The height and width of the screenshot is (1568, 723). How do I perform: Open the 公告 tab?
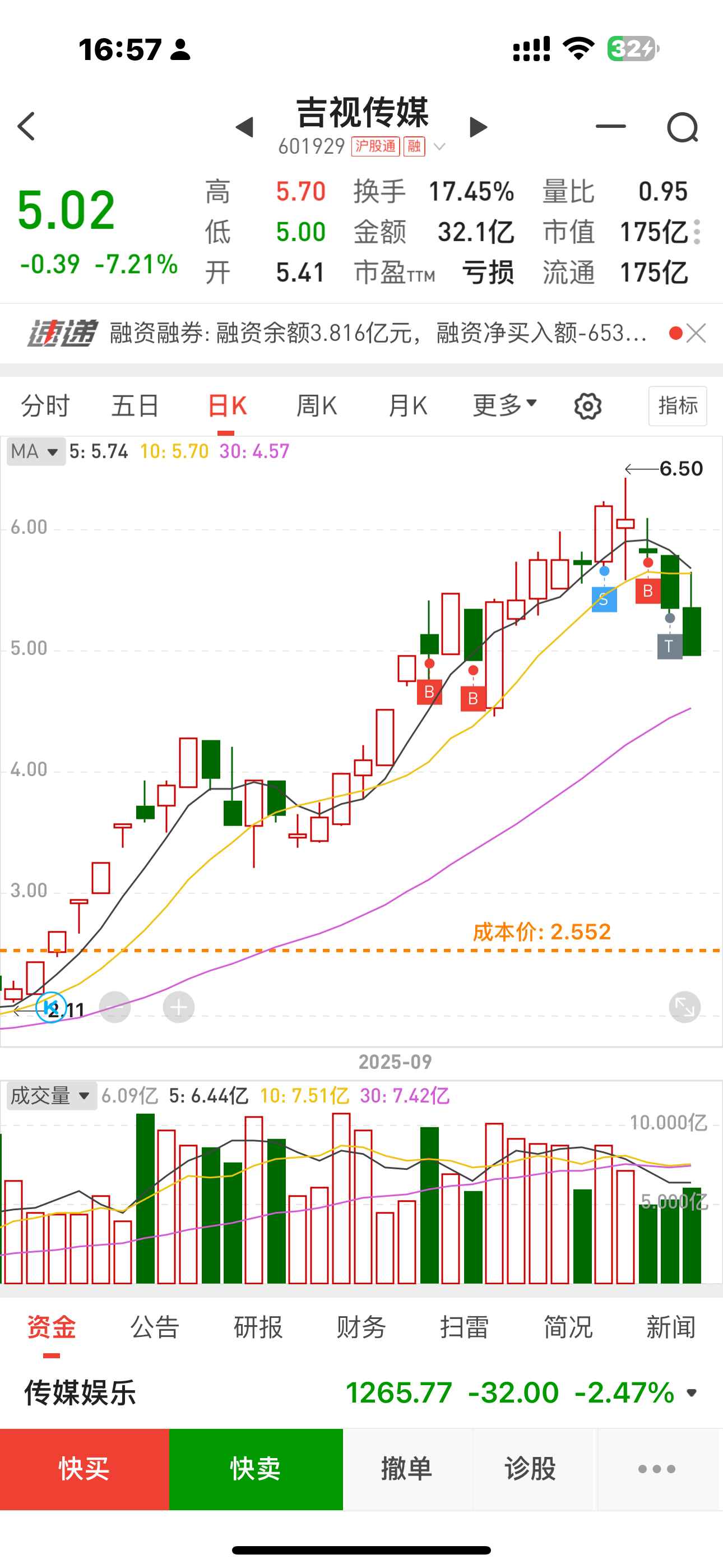pos(155,1327)
